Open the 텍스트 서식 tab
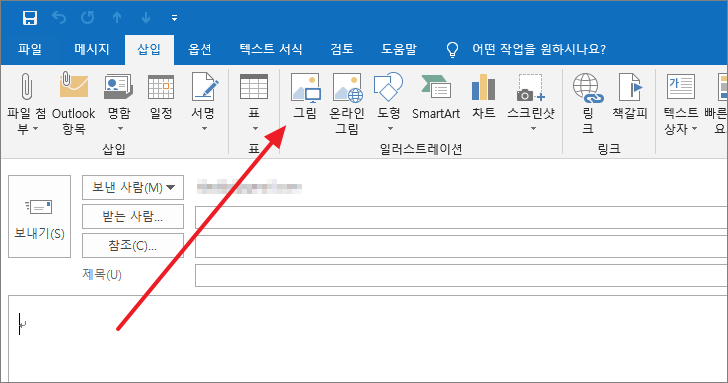 tap(271, 49)
